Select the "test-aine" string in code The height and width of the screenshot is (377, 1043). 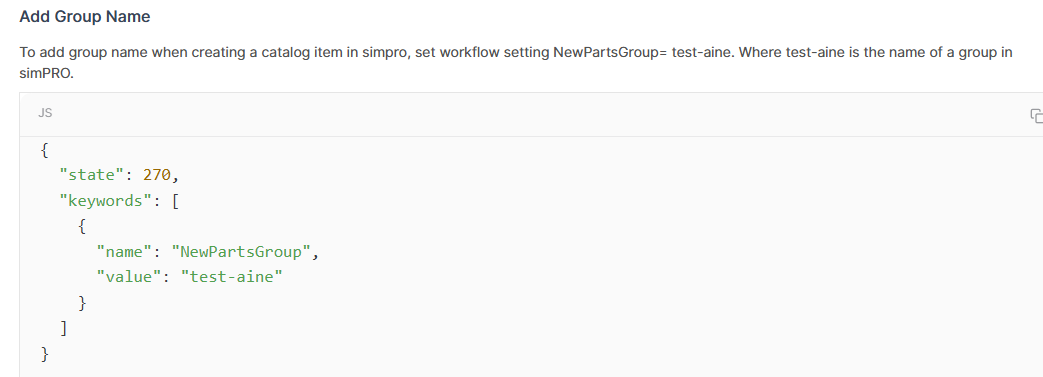click(x=232, y=277)
